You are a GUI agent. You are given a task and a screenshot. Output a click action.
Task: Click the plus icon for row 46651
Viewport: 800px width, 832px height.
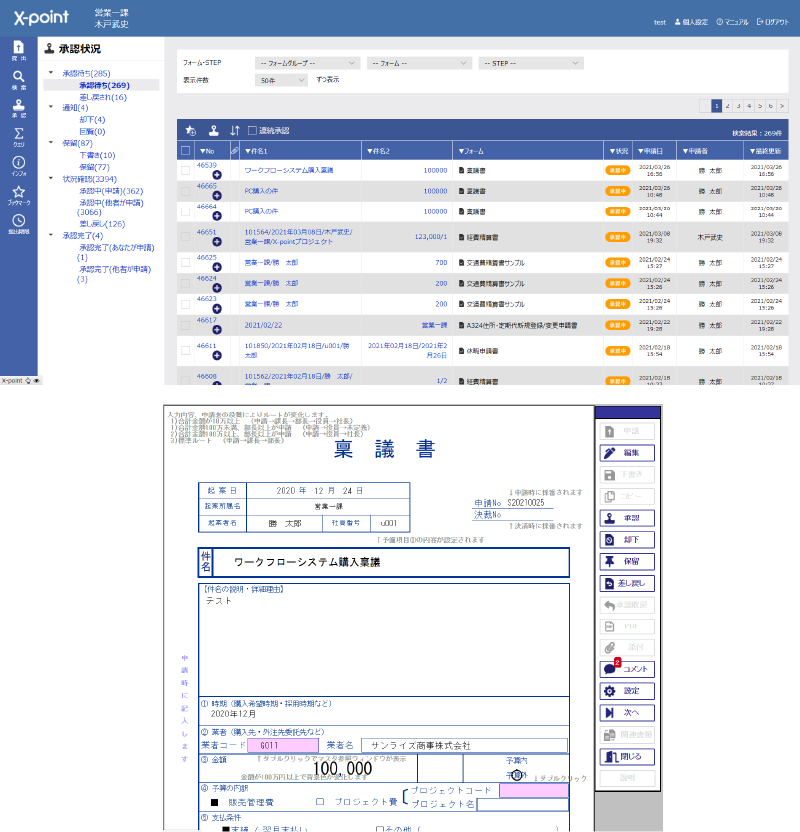(217, 242)
